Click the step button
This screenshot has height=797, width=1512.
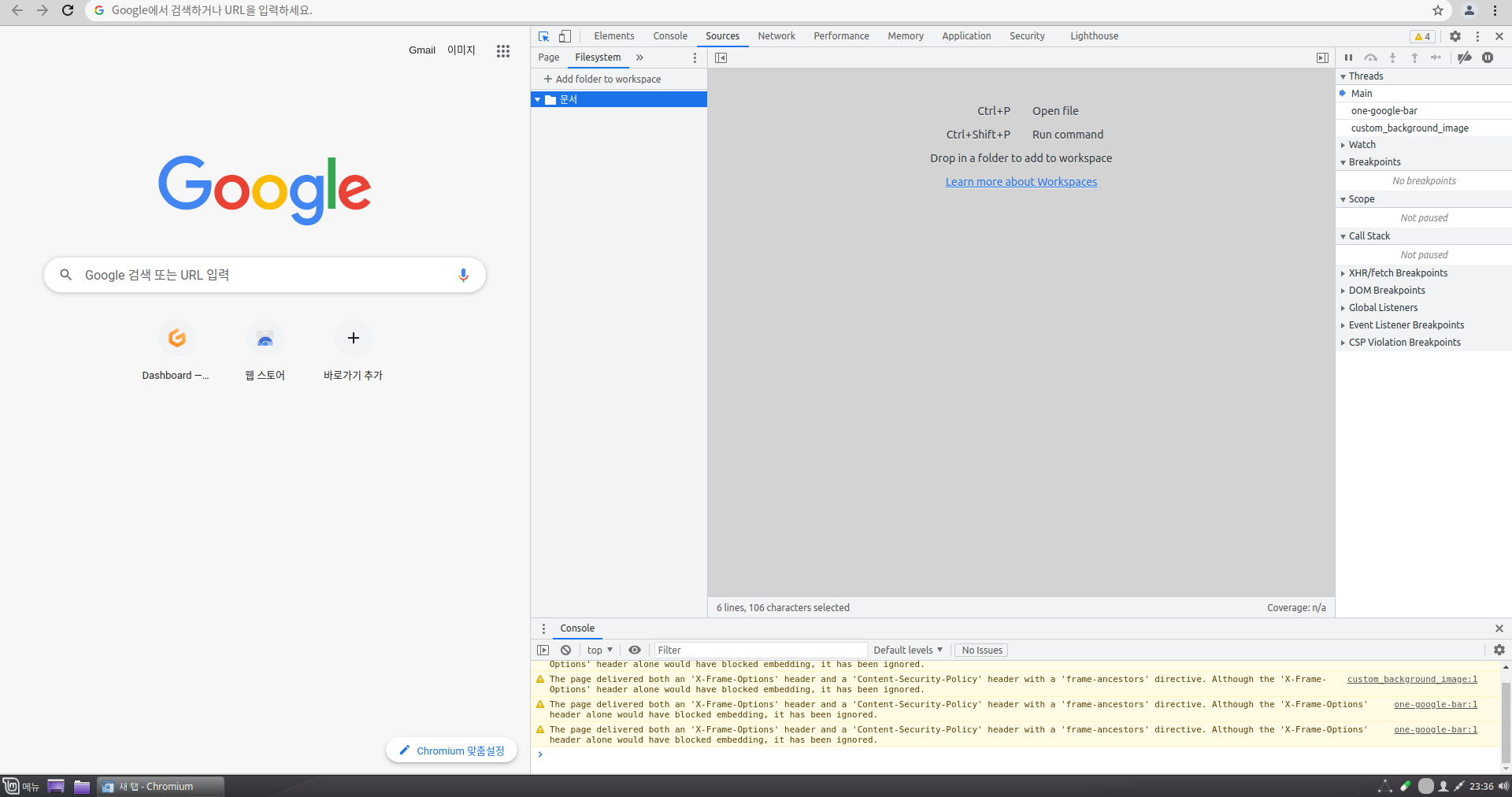[x=1436, y=57]
